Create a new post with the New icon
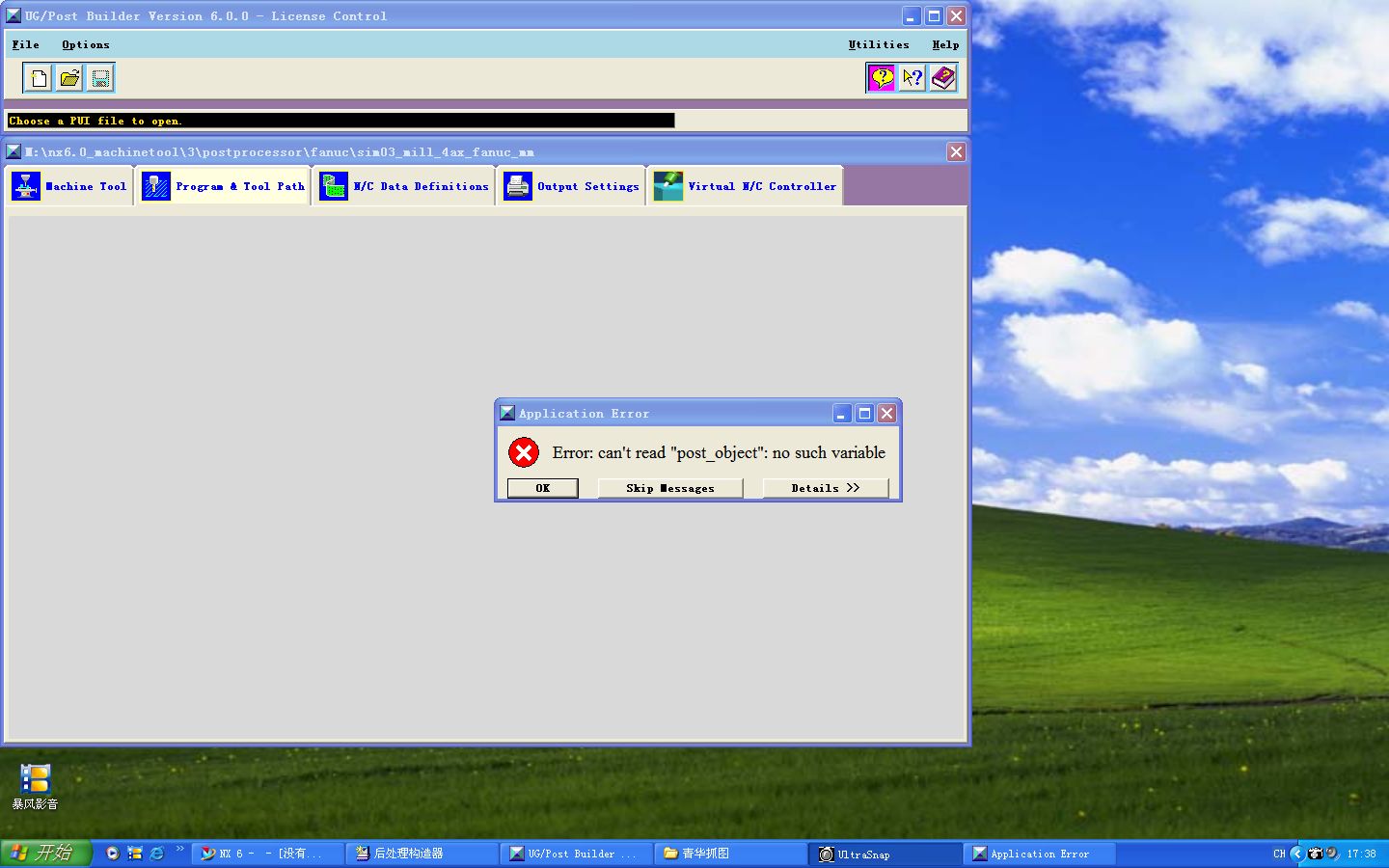1389x868 pixels. click(38, 78)
